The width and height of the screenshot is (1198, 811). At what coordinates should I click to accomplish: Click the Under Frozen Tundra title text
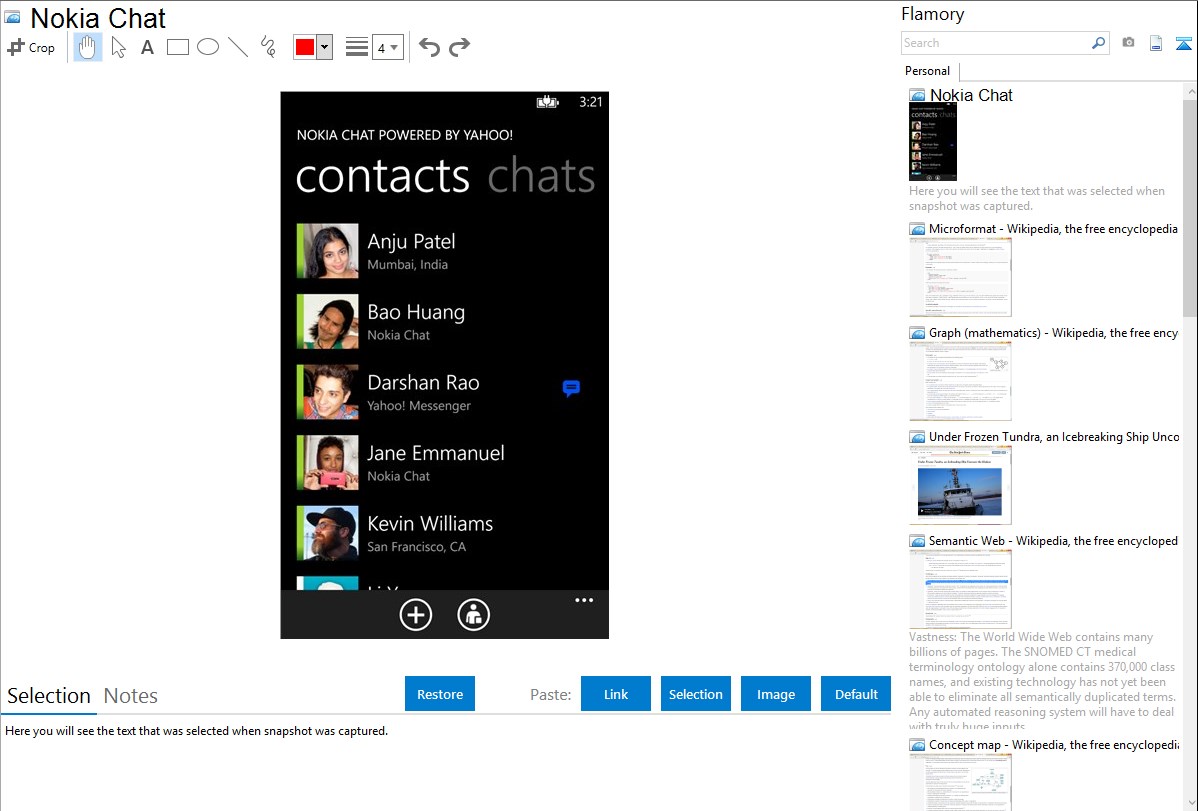tap(1054, 437)
